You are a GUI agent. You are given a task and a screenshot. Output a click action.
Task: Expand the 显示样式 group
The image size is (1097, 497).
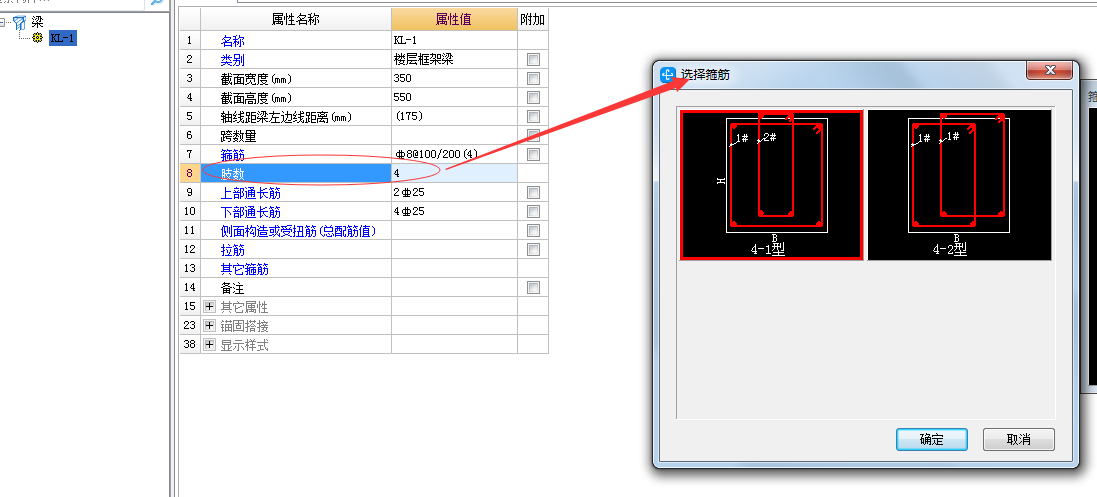click(x=209, y=344)
